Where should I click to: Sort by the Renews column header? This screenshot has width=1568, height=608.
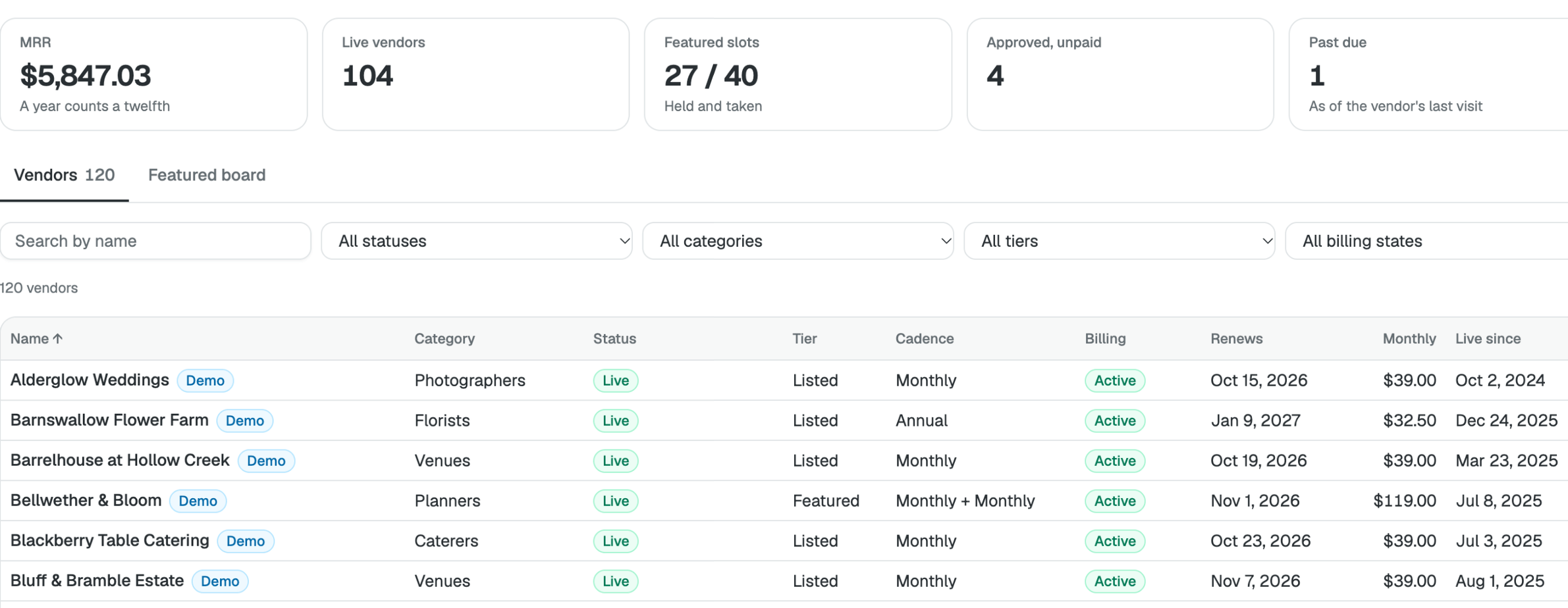tap(1237, 339)
